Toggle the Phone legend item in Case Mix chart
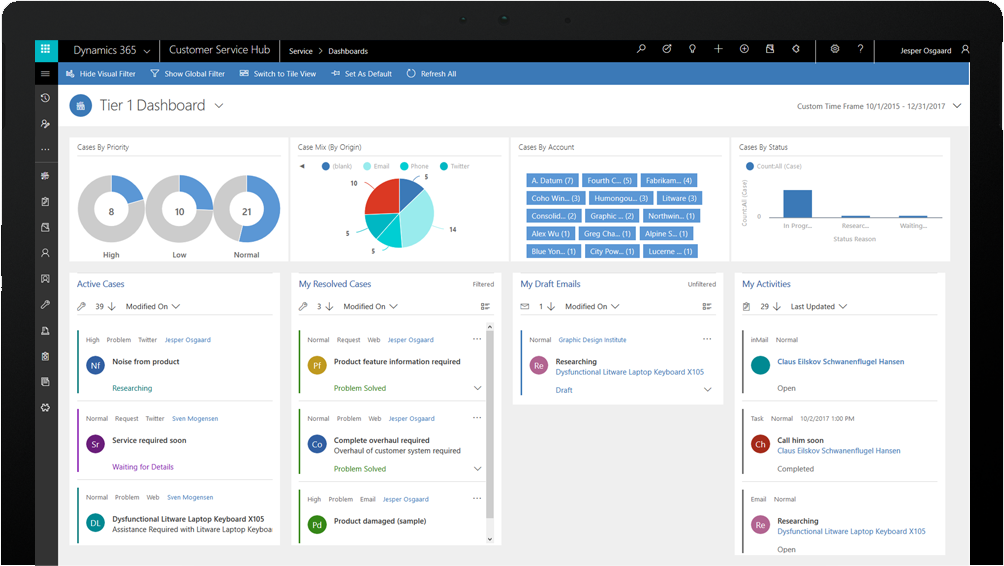 [x=414, y=166]
